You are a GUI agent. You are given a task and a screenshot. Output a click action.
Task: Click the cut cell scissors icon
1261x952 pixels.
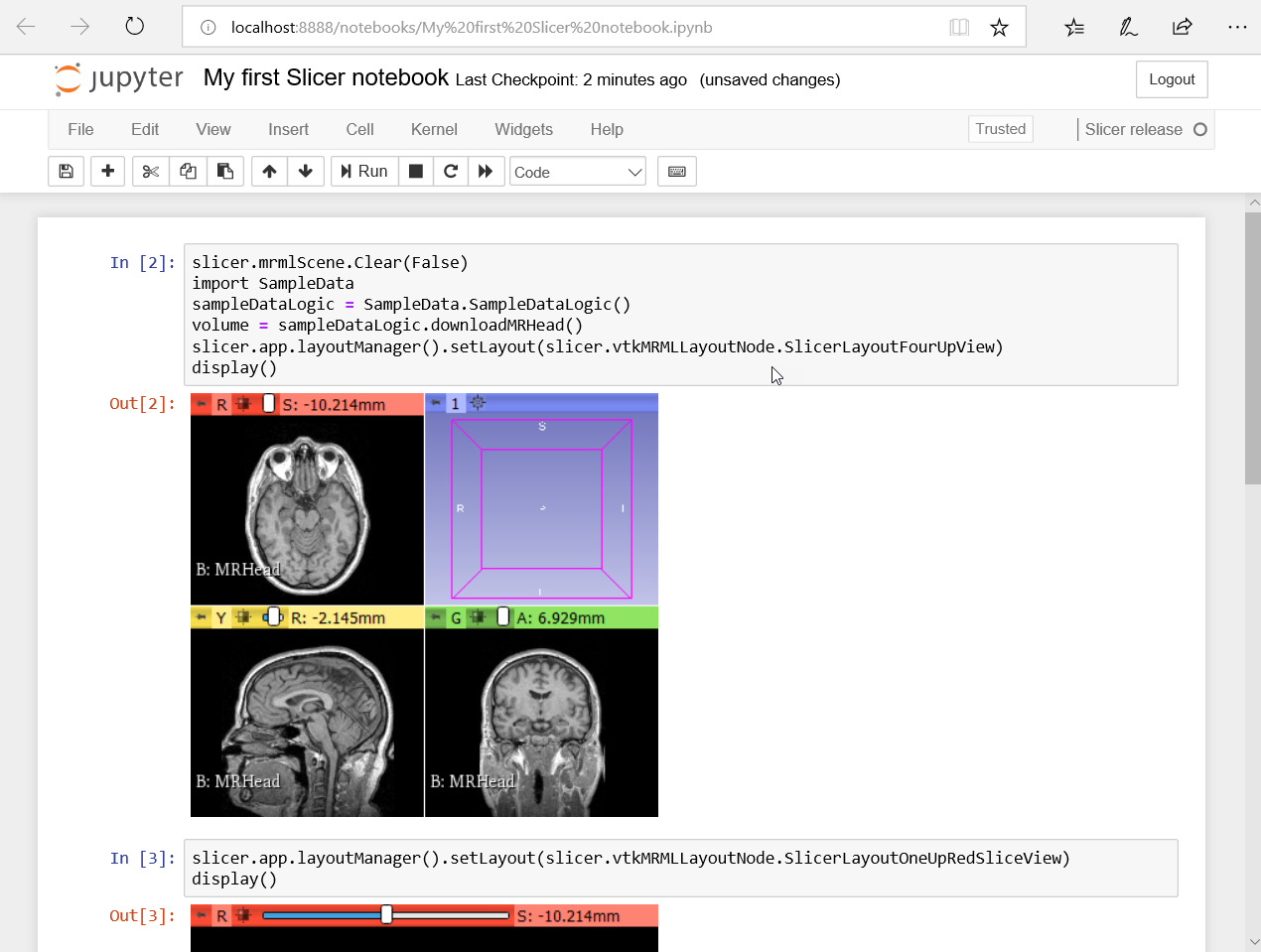150,171
